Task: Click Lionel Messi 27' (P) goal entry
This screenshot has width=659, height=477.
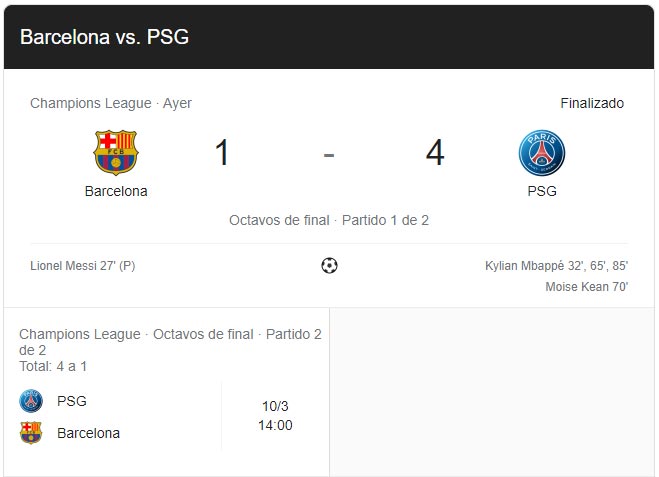Action: (x=83, y=266)
